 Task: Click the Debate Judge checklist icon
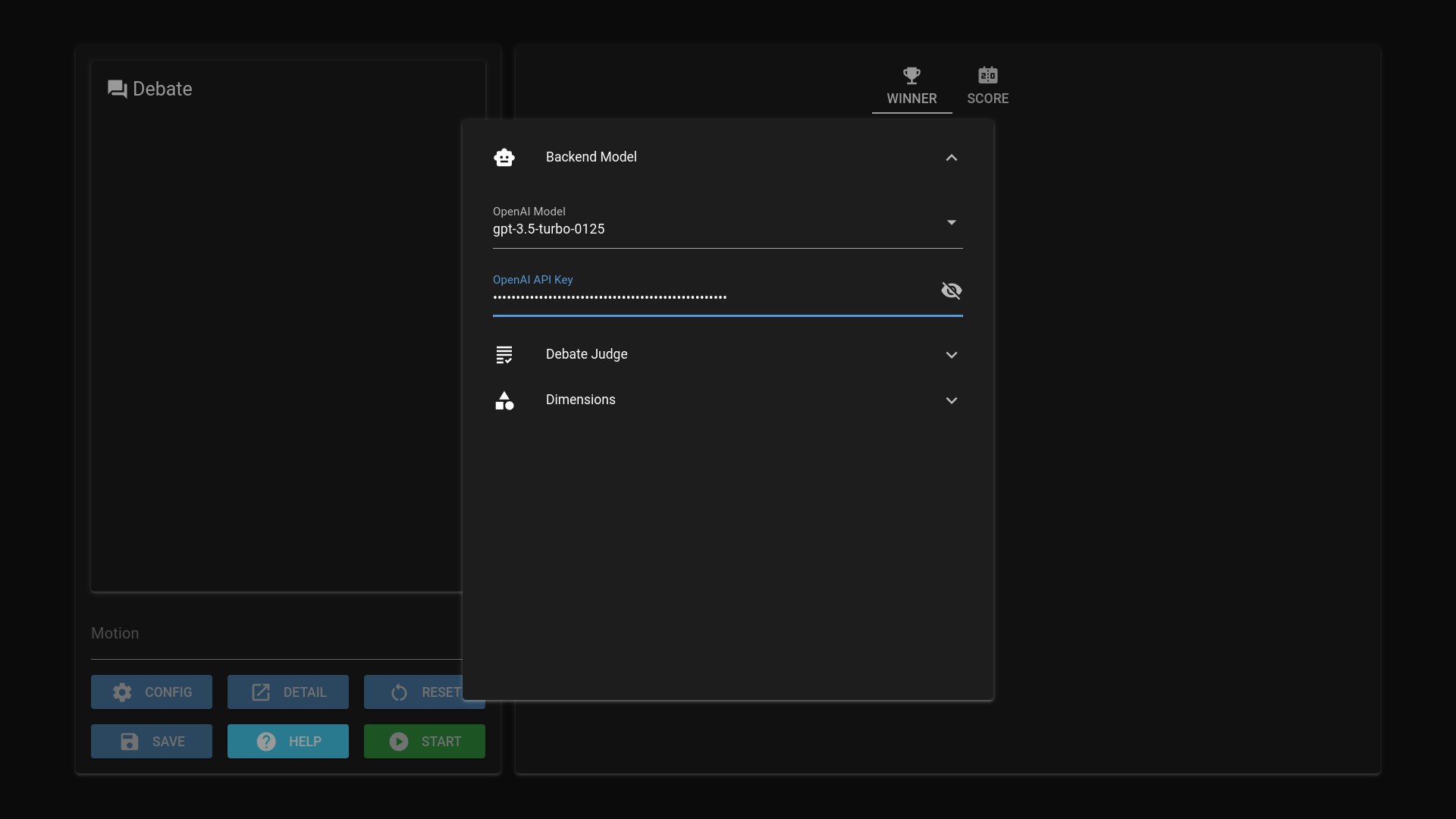coord(504,354)
